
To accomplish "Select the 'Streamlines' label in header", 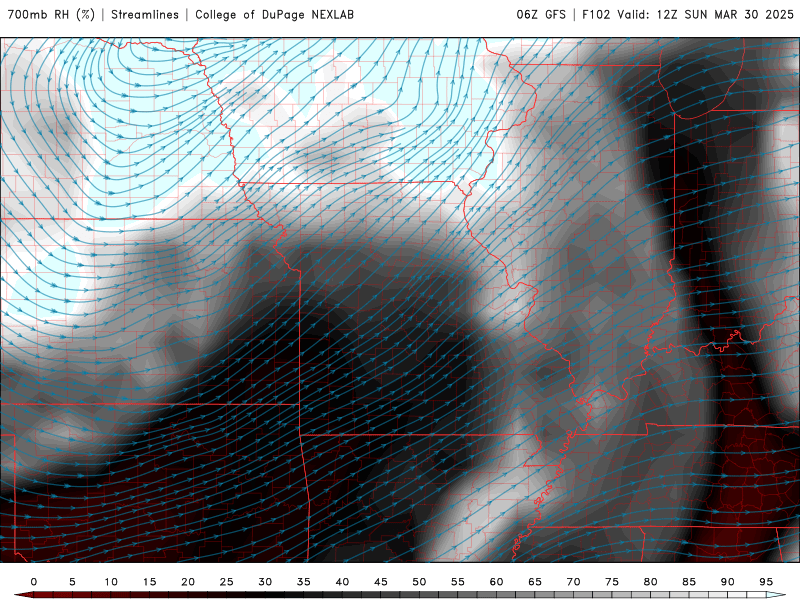I will point(145,14).
